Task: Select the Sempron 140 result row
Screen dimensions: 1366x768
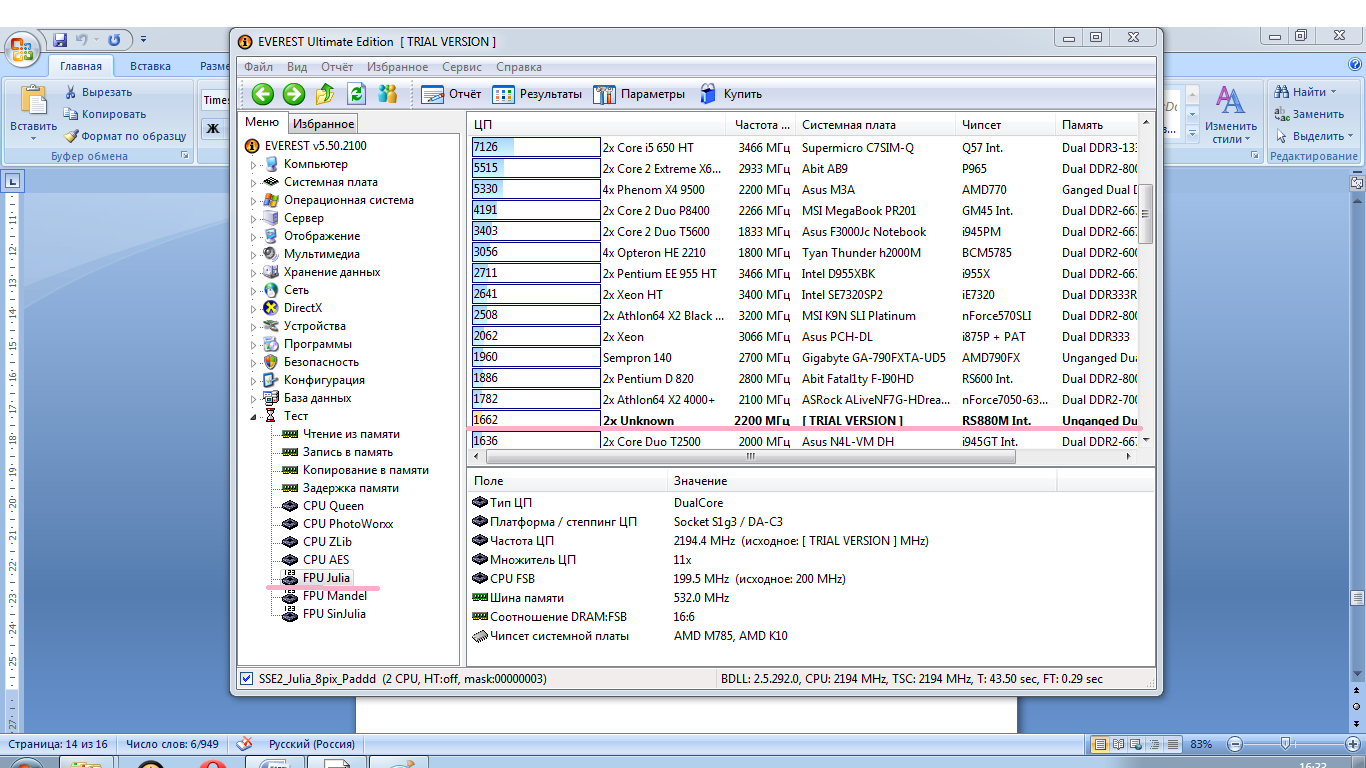Action: 804,357
